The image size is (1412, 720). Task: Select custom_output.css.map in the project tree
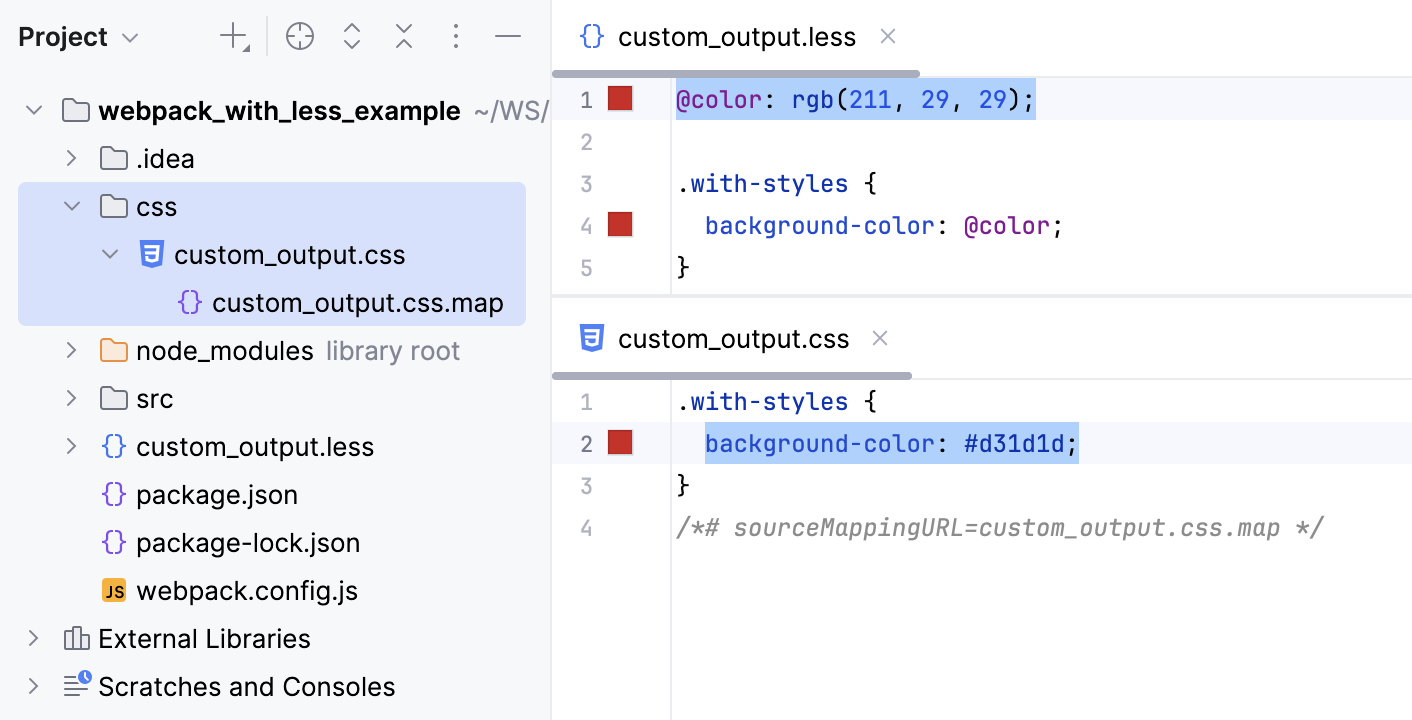pos(358,302)
